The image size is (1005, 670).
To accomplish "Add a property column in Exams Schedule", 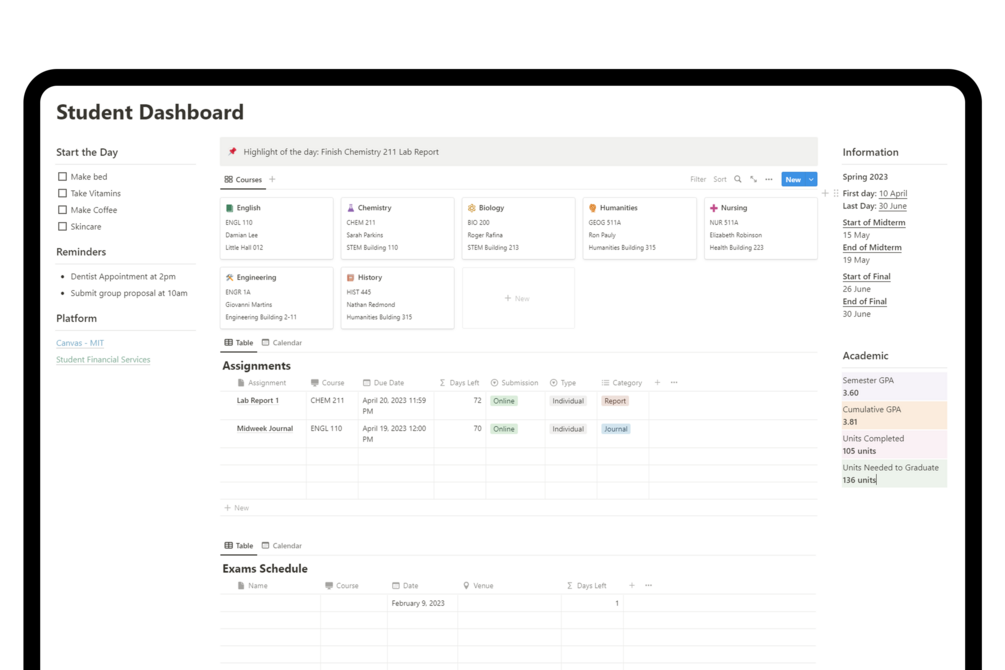I will coord(632,585).
